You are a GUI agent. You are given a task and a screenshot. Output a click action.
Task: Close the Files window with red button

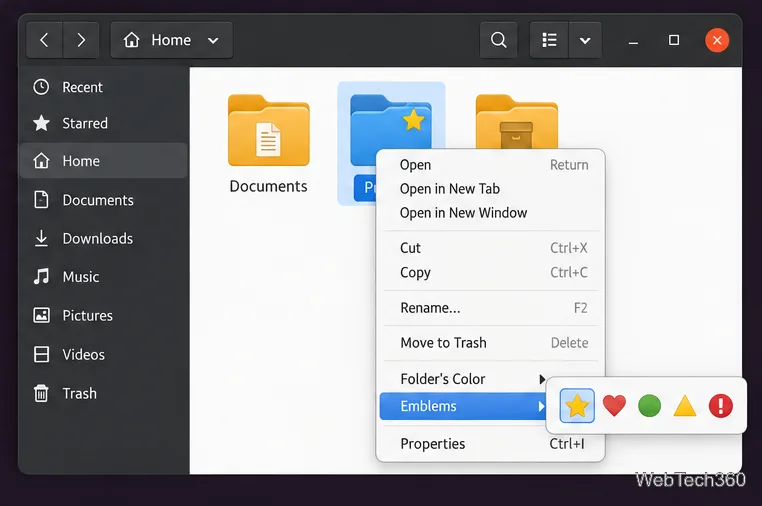point(717,40)
